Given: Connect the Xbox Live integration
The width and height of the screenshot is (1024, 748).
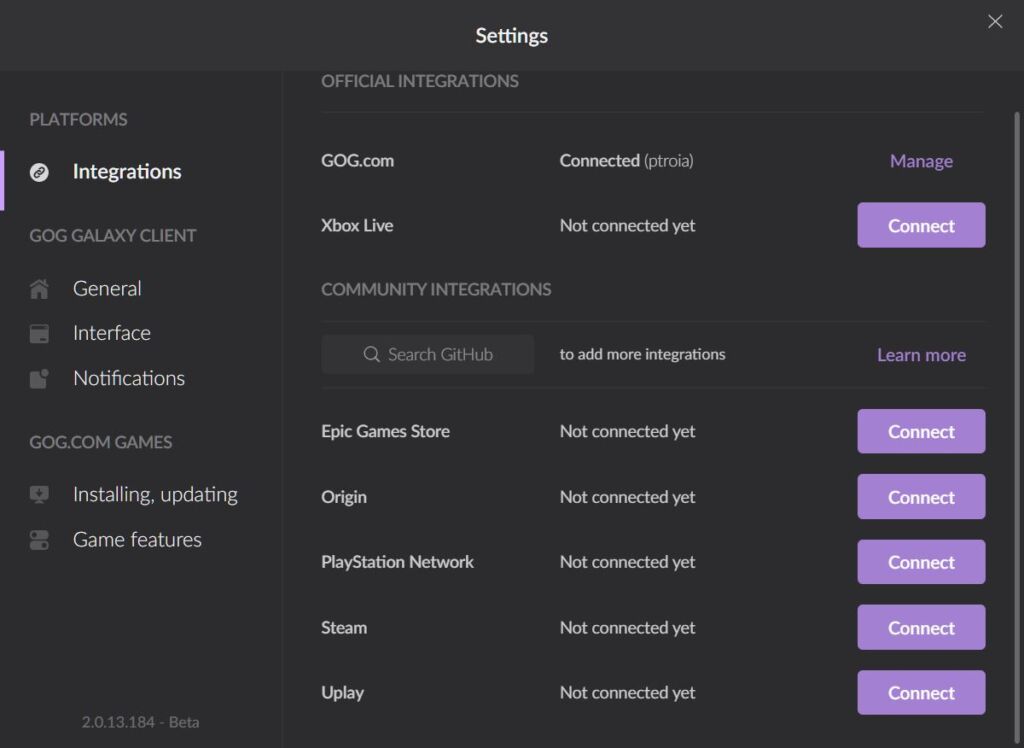Looking at the screenshot, I should pos(921,225).
